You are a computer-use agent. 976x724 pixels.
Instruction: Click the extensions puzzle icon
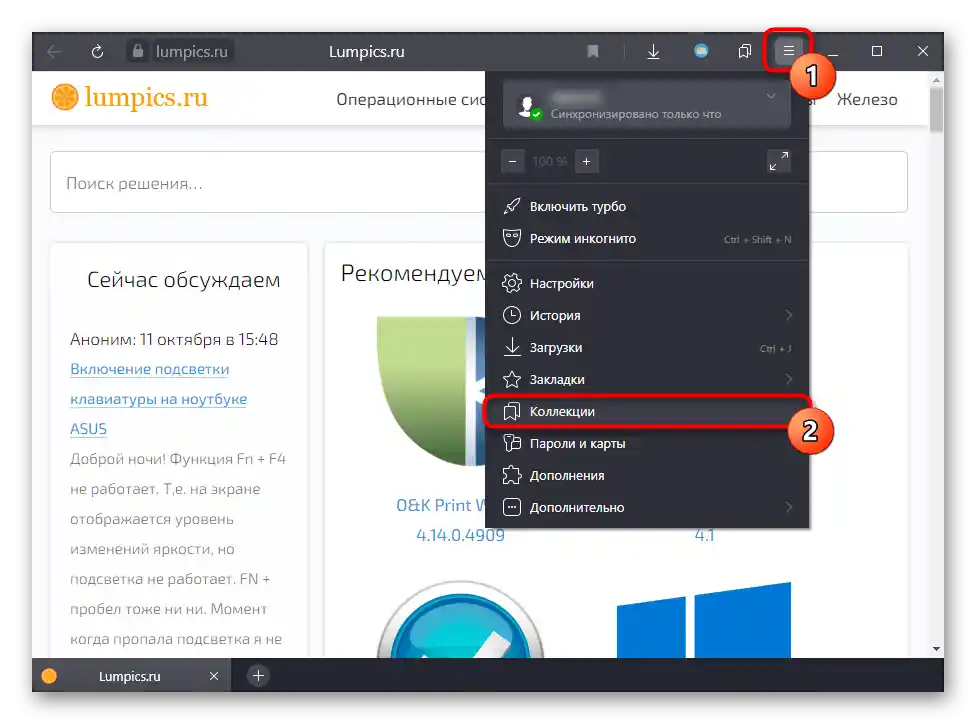(512, 475)
